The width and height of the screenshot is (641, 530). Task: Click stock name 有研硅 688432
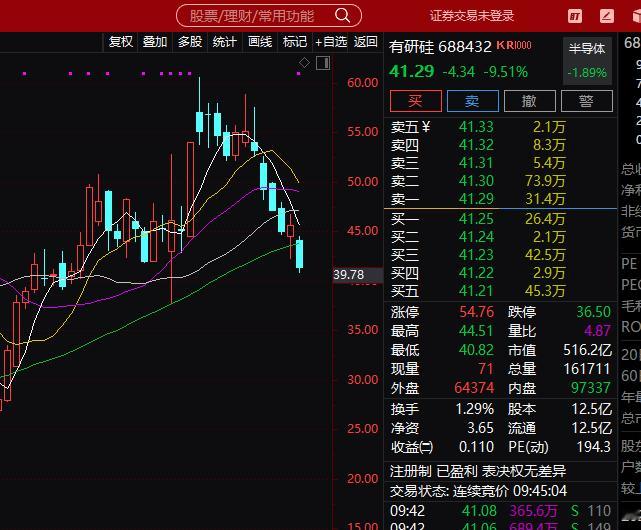point(440,47)
